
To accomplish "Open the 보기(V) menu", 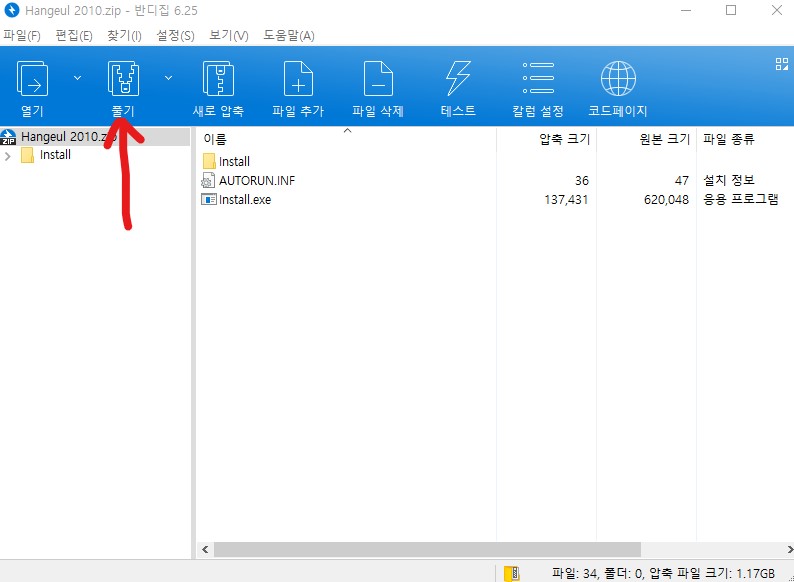I will (x=229, y=36).
